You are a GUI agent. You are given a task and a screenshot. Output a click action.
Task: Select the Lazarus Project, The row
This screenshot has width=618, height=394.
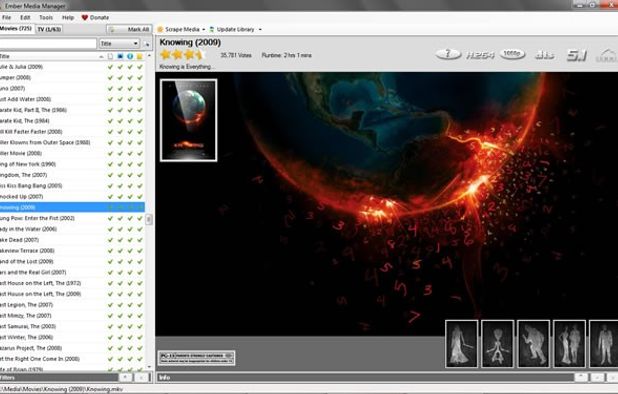(x=73, y=348)
